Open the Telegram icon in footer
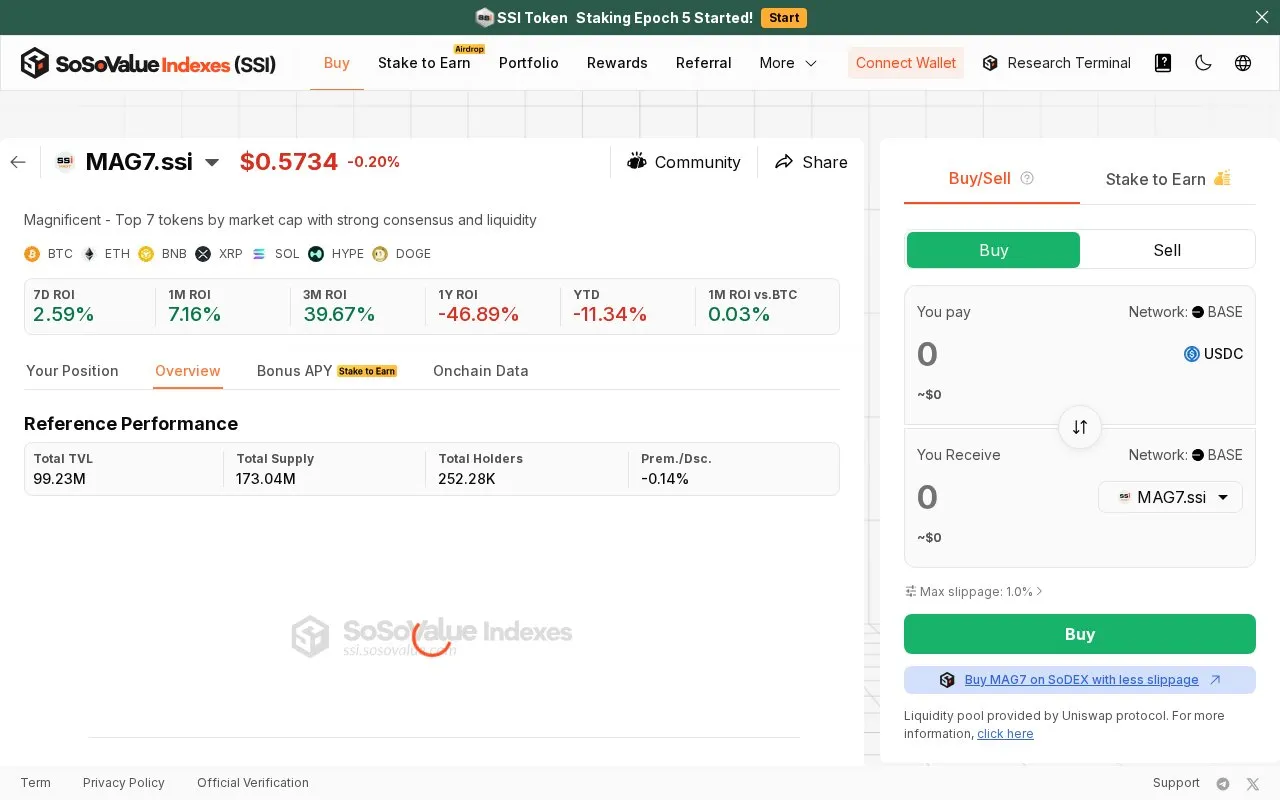The height and width of the screenshot is (800, 1280). (x=1223, y=784)
